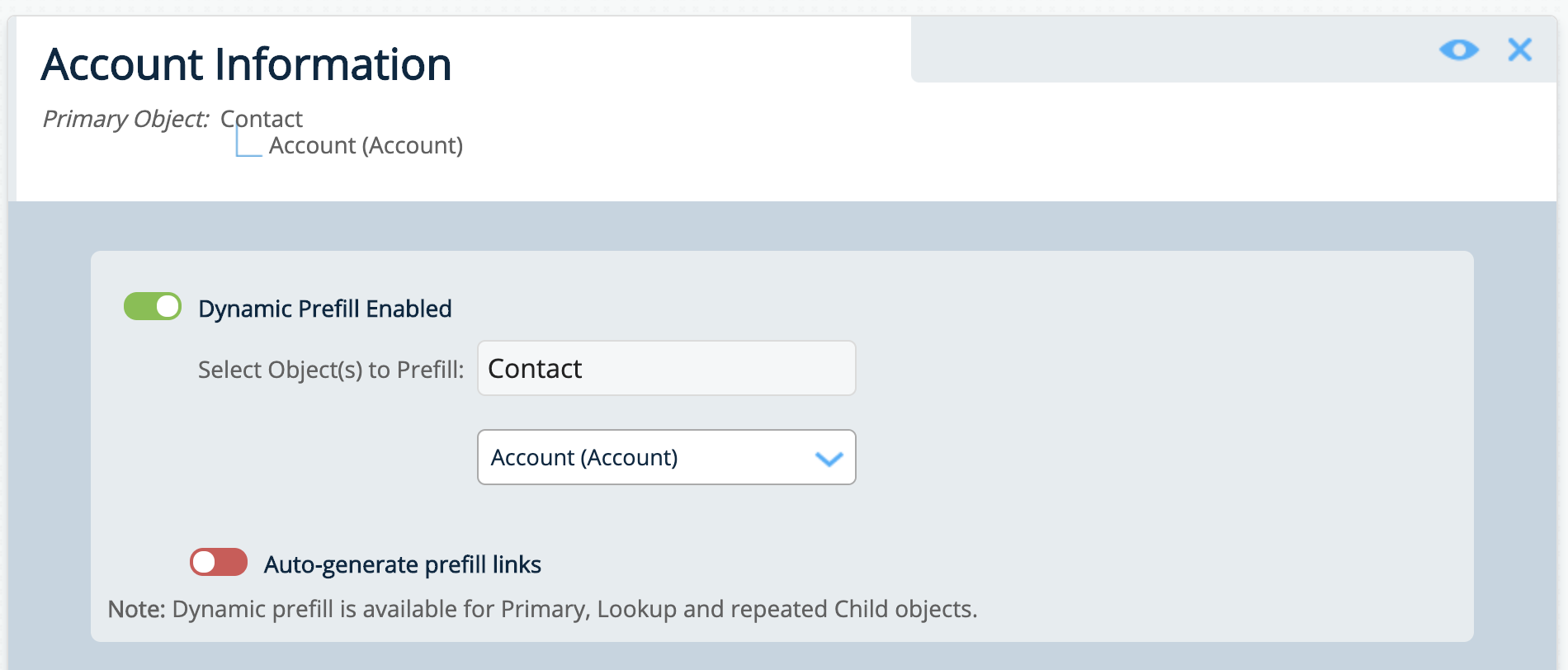The image size is (1568, 670).
Task: Click the bold Note: text
Action: point(136,609)
